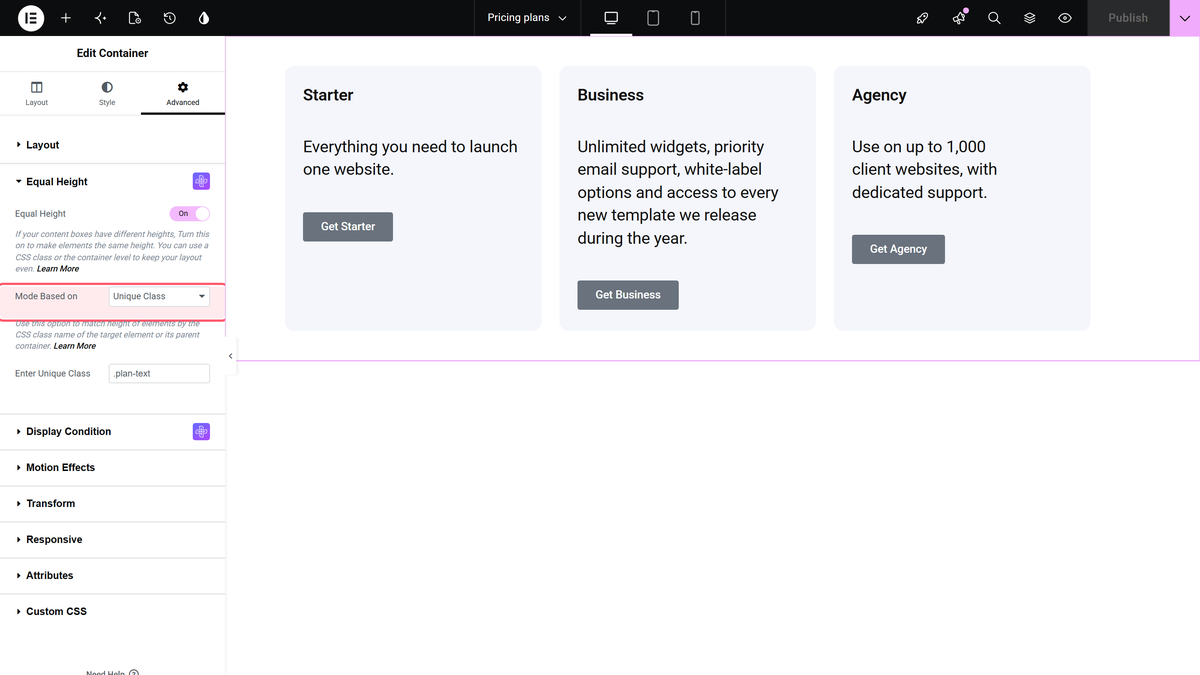Switch to the Layout tab
1200x675 pixels.
click(37, 94)
